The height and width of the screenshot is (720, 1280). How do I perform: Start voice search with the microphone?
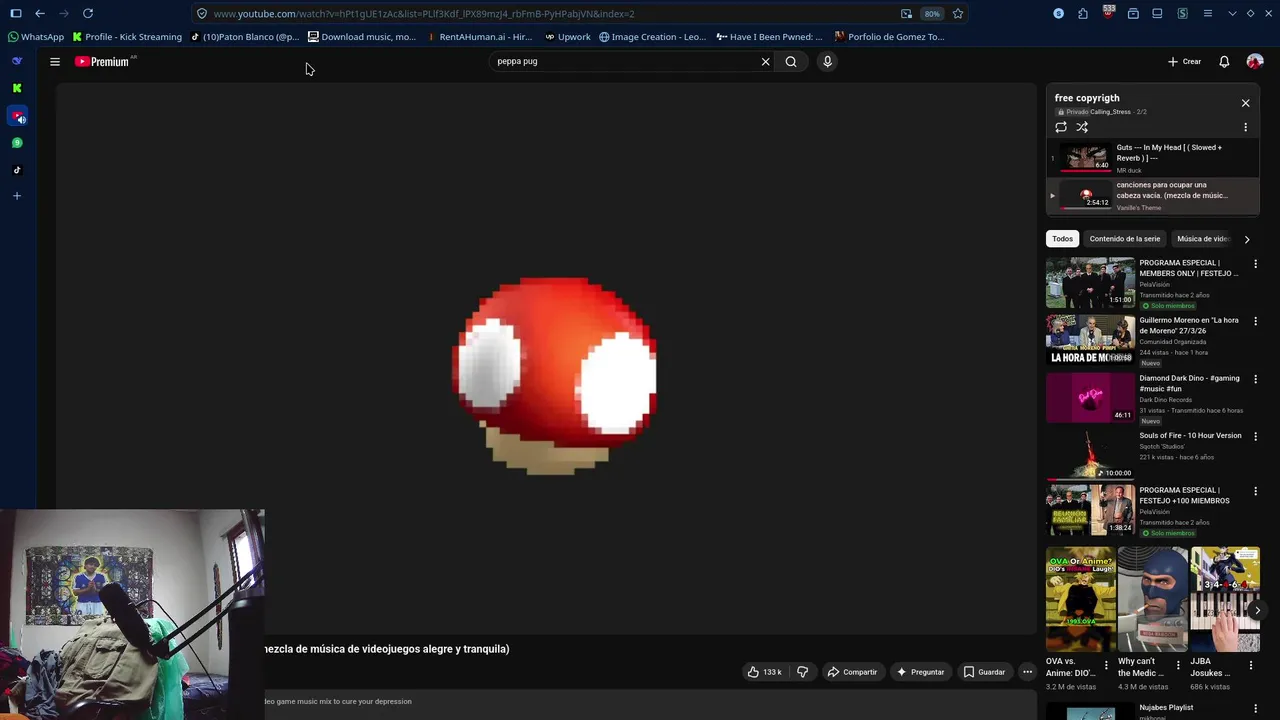[827, 62]
